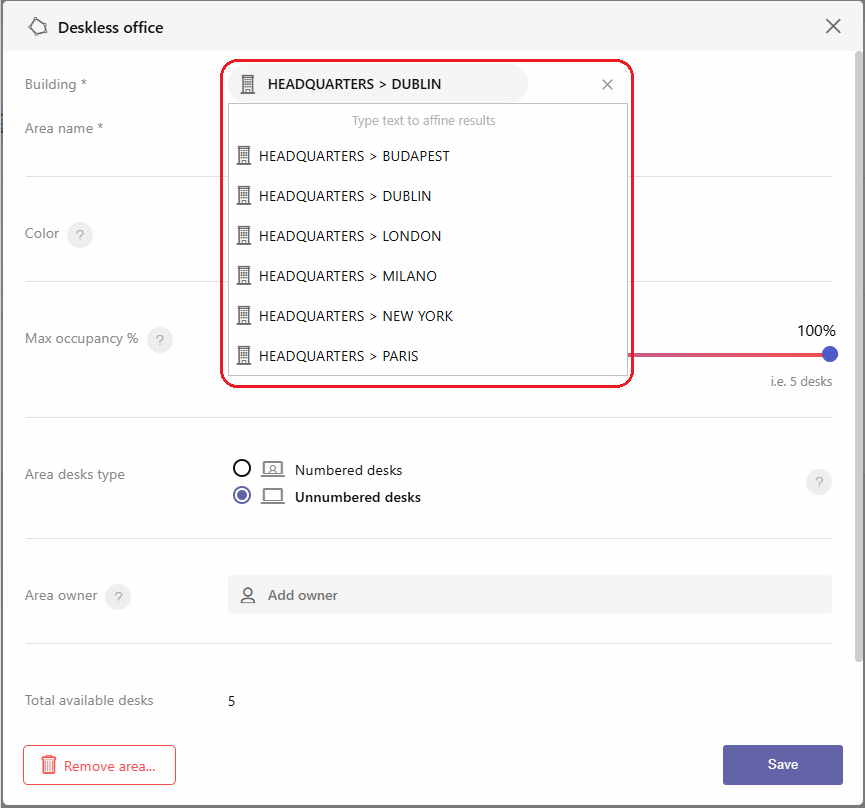Click the Save button
Viewport: 865px width, 808px height.
coord(782,764)
